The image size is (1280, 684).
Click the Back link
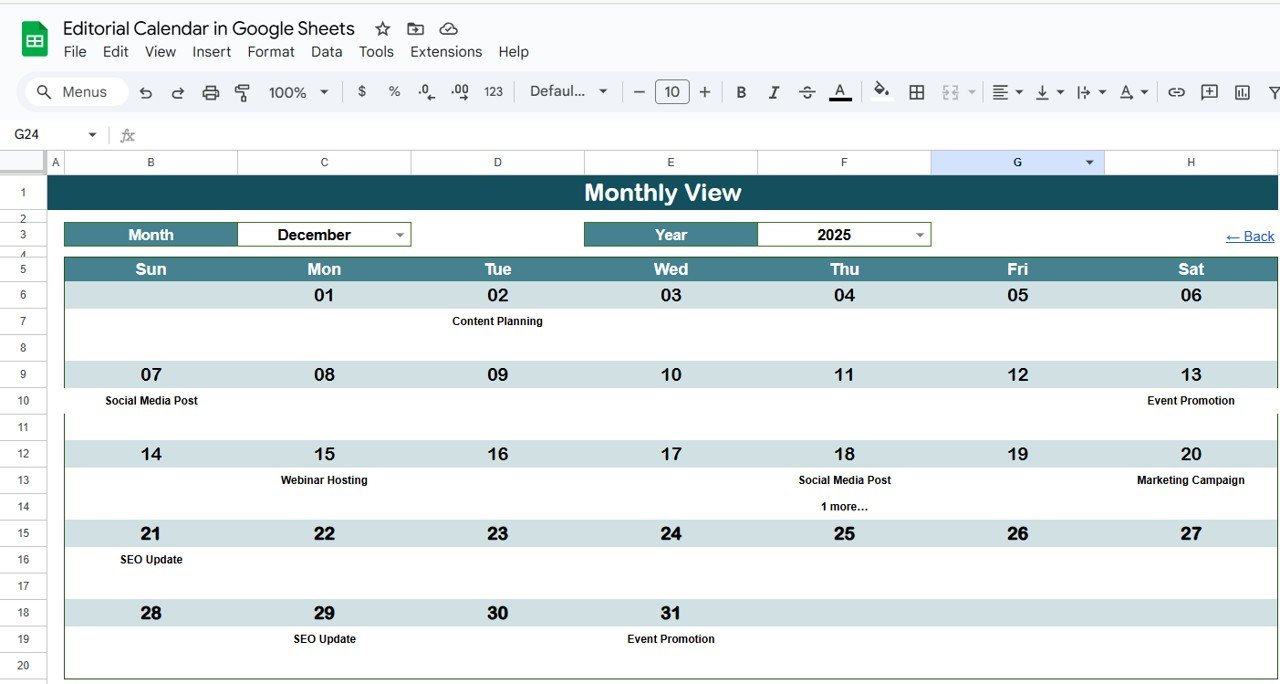[1250, 236]
